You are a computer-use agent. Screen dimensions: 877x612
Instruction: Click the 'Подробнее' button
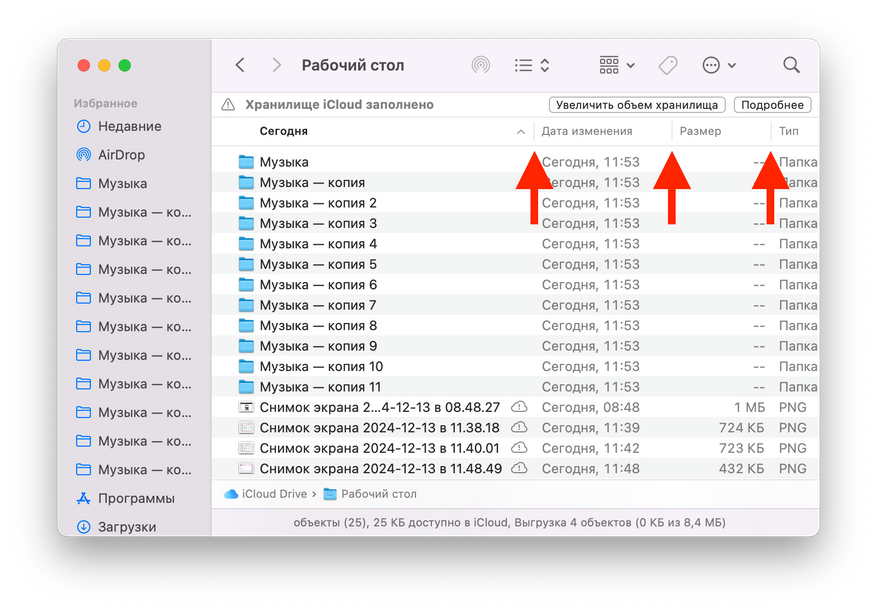772,105
